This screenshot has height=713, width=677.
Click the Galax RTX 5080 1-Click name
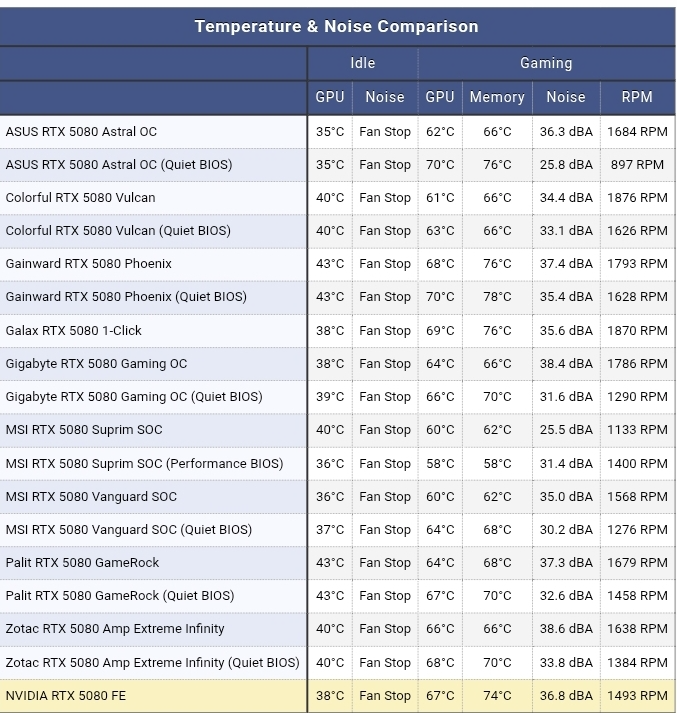pos(73,331)
